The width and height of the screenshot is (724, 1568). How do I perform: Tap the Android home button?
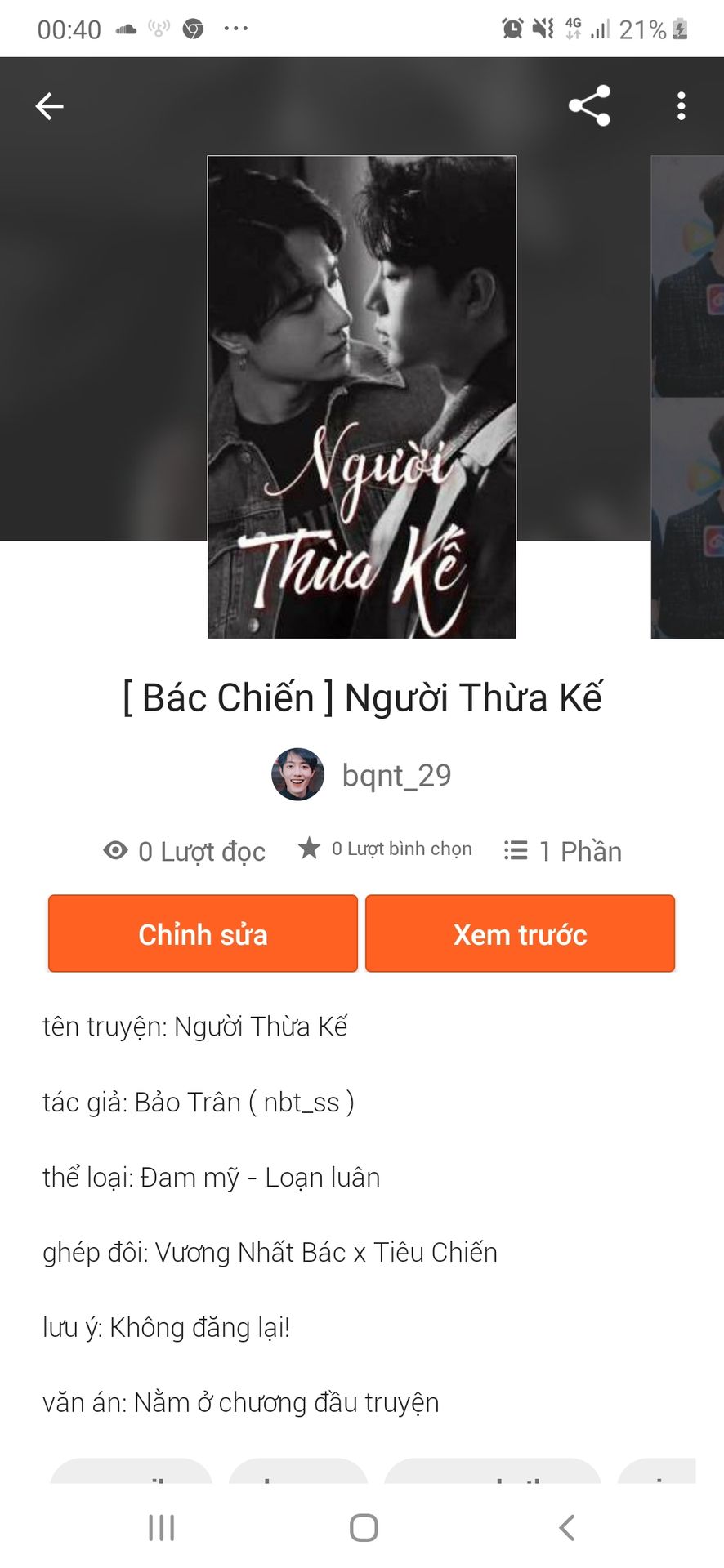click(364, 1527)
